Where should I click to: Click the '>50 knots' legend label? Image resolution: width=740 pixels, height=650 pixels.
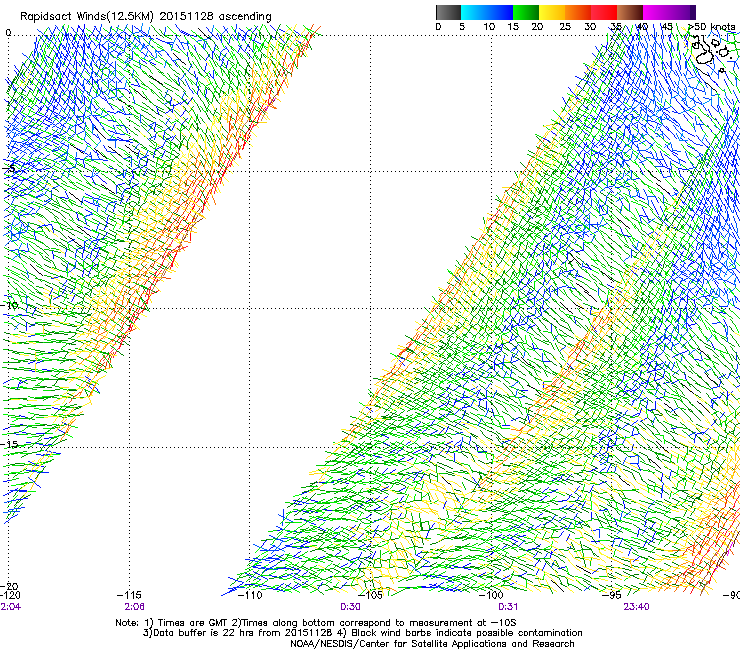tap(711, 27)
